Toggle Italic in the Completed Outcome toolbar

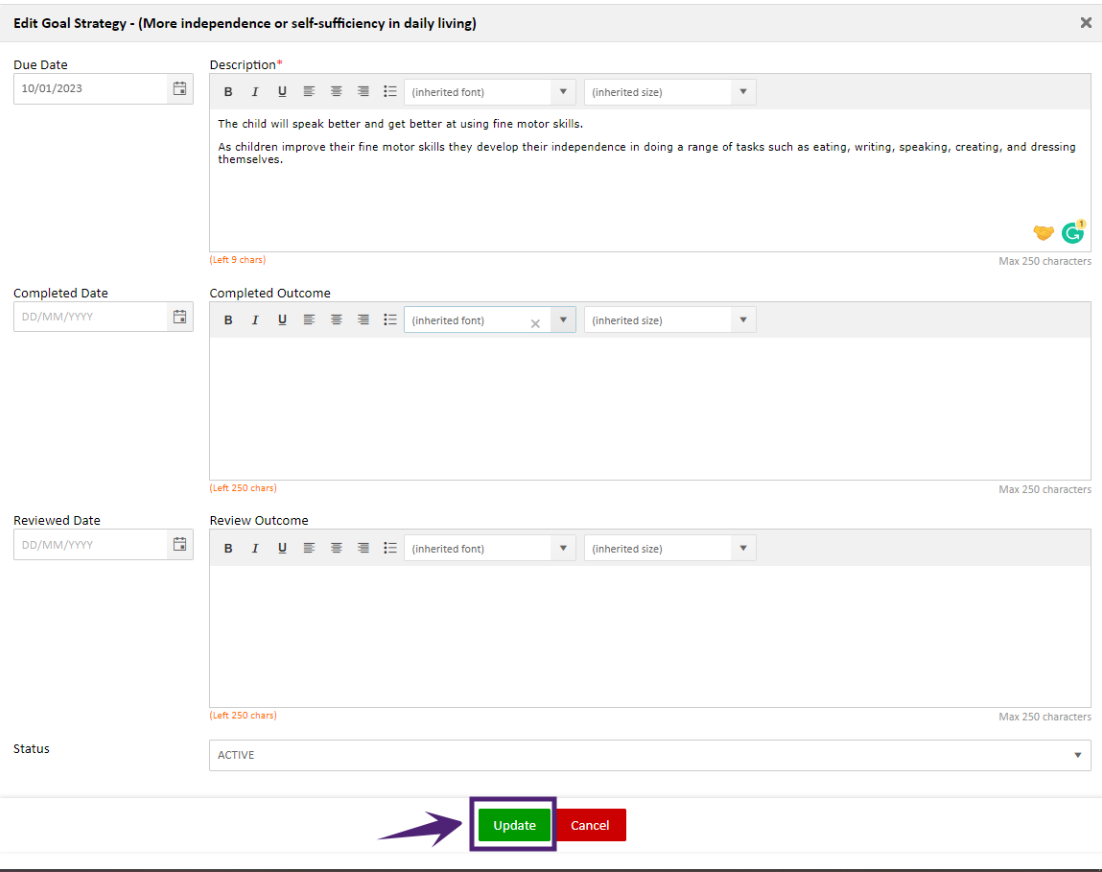(x=255, y=320)
